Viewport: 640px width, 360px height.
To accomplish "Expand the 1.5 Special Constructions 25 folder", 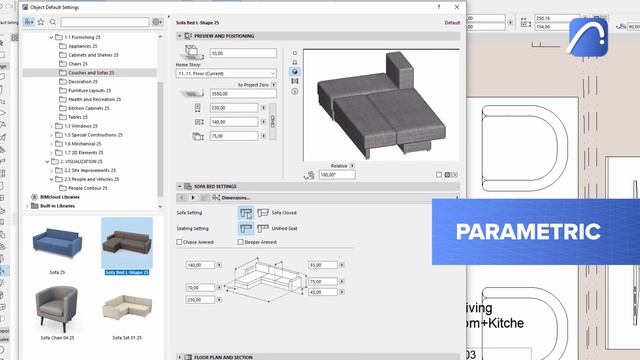I will coord(51,135).
